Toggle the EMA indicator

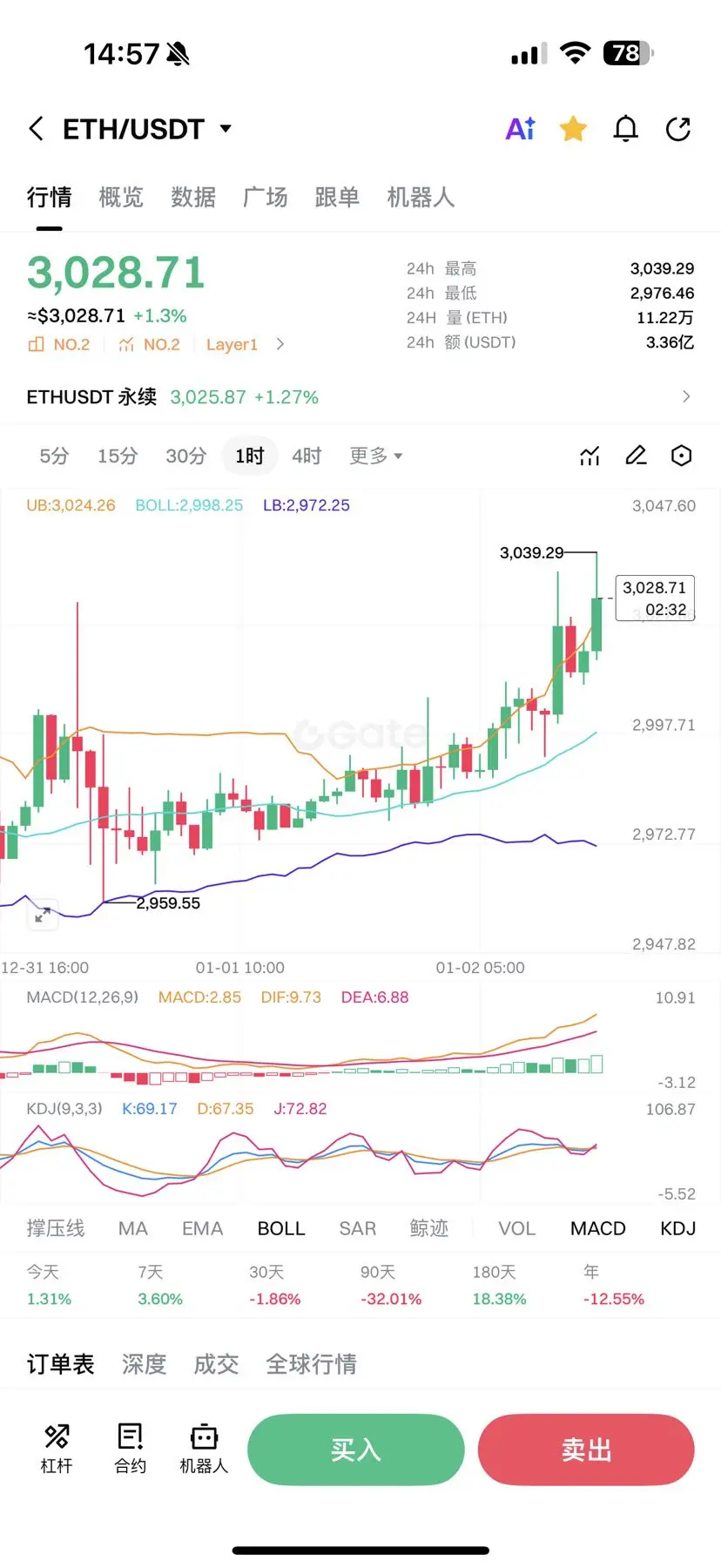click(x=203, y=1228)
